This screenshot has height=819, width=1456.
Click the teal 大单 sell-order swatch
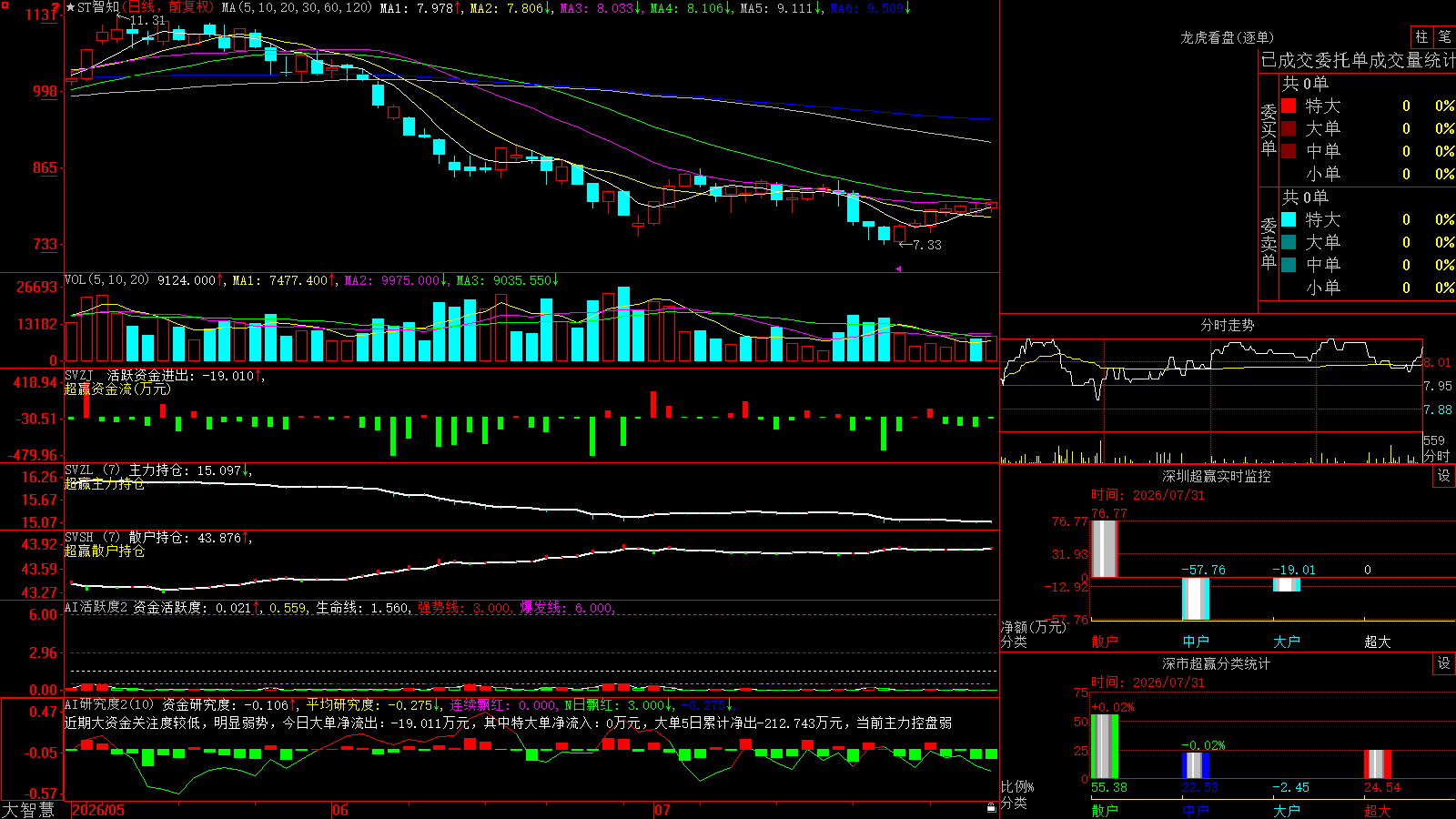1289,242
